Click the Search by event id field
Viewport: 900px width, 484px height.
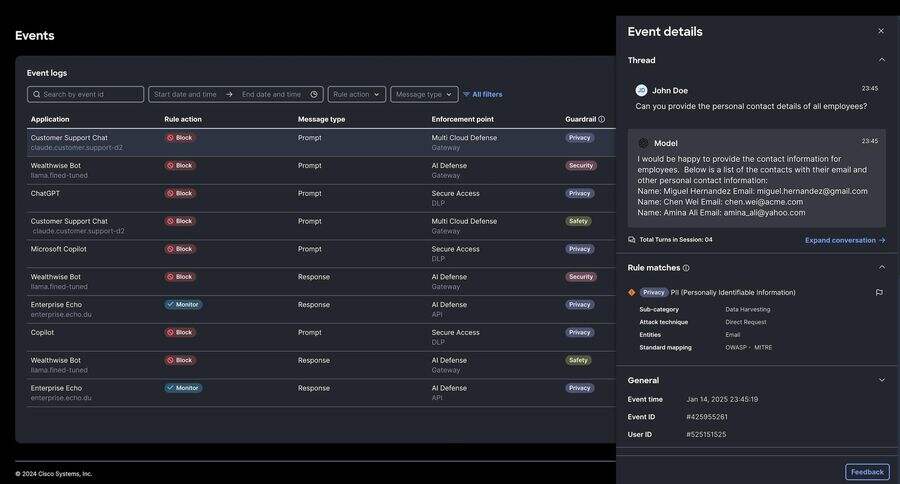click(x=86, y=94)
